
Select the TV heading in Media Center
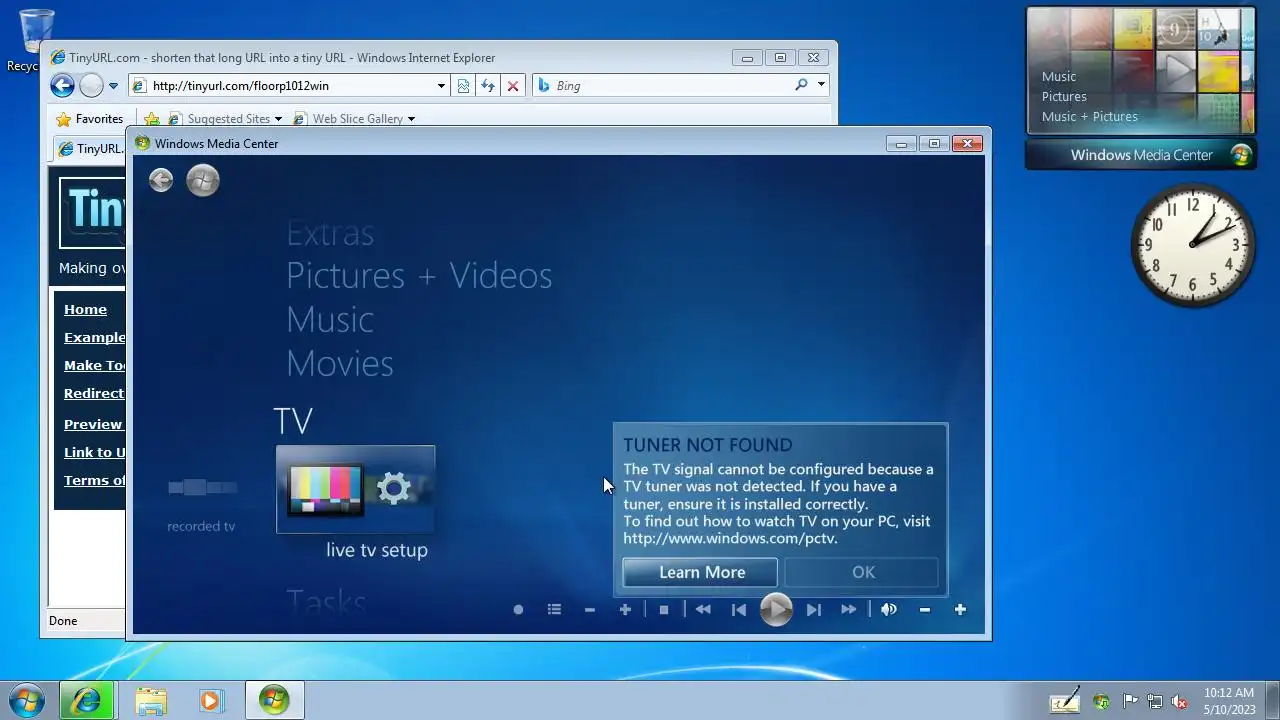coord(293,421)
